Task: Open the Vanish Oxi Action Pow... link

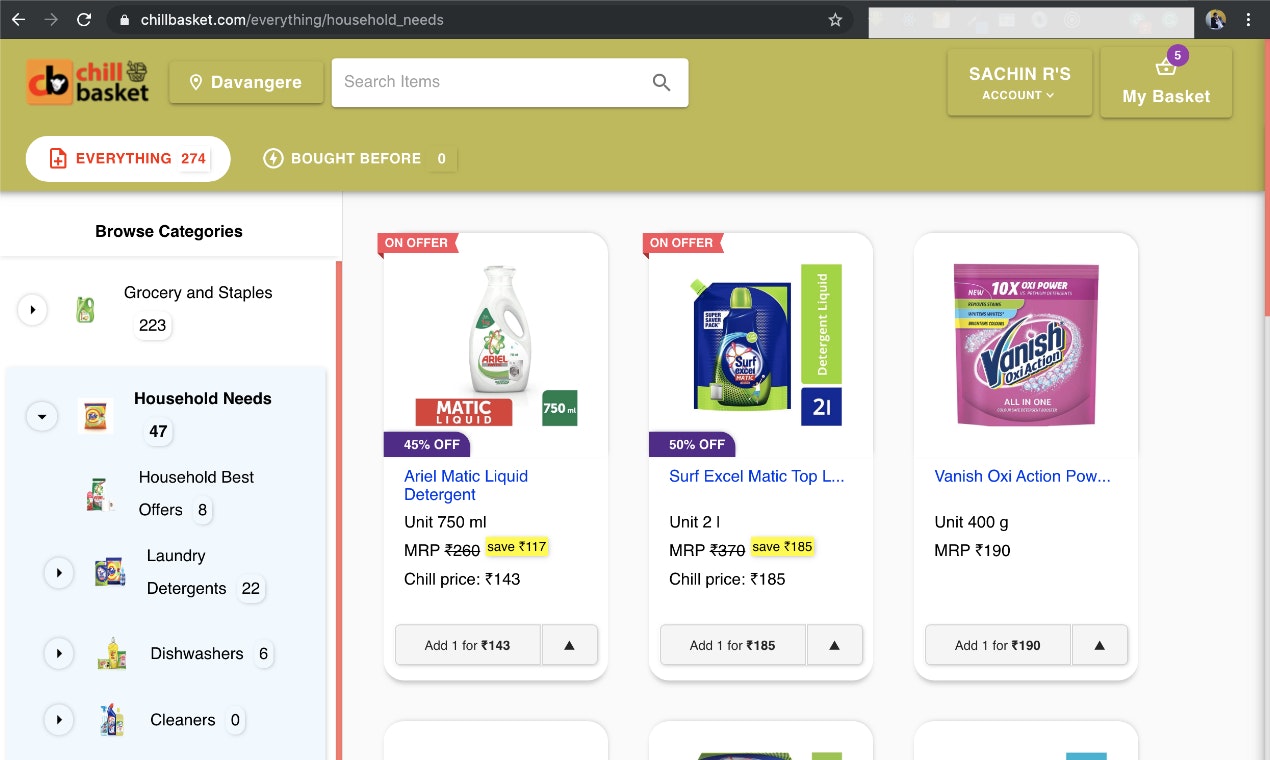Action: point(1022,476)
